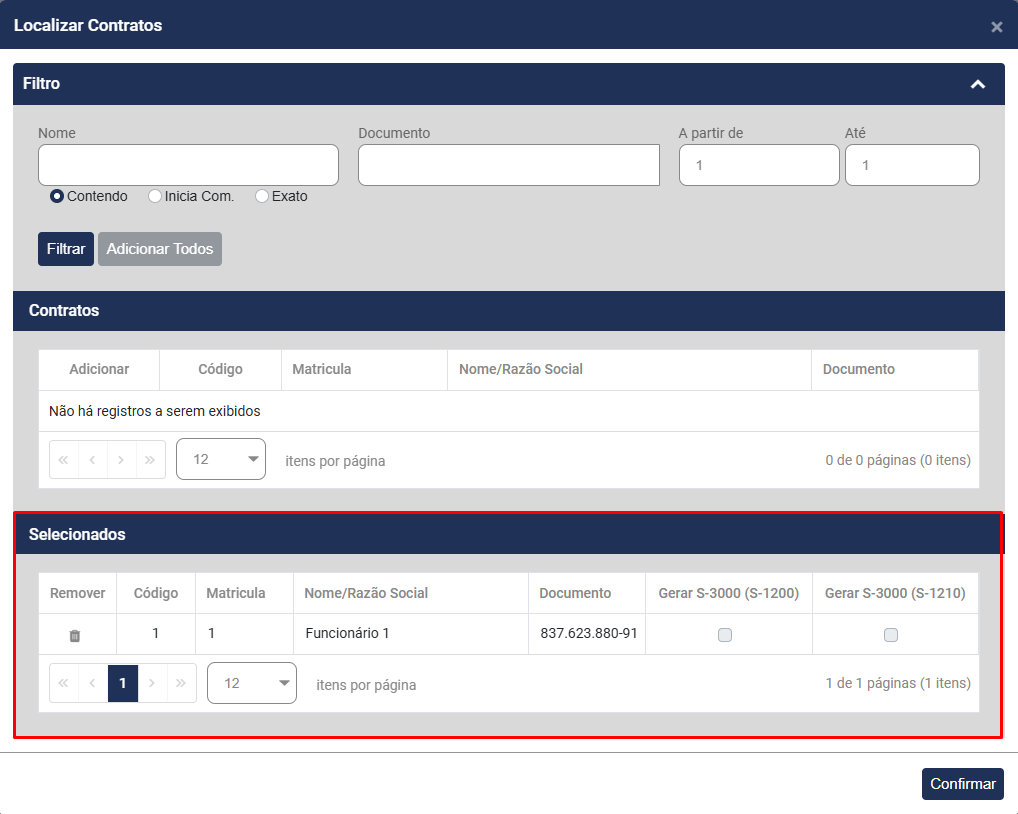Click Selecionados Remover column header
The image size is (1018, 814).
[77, 593]
